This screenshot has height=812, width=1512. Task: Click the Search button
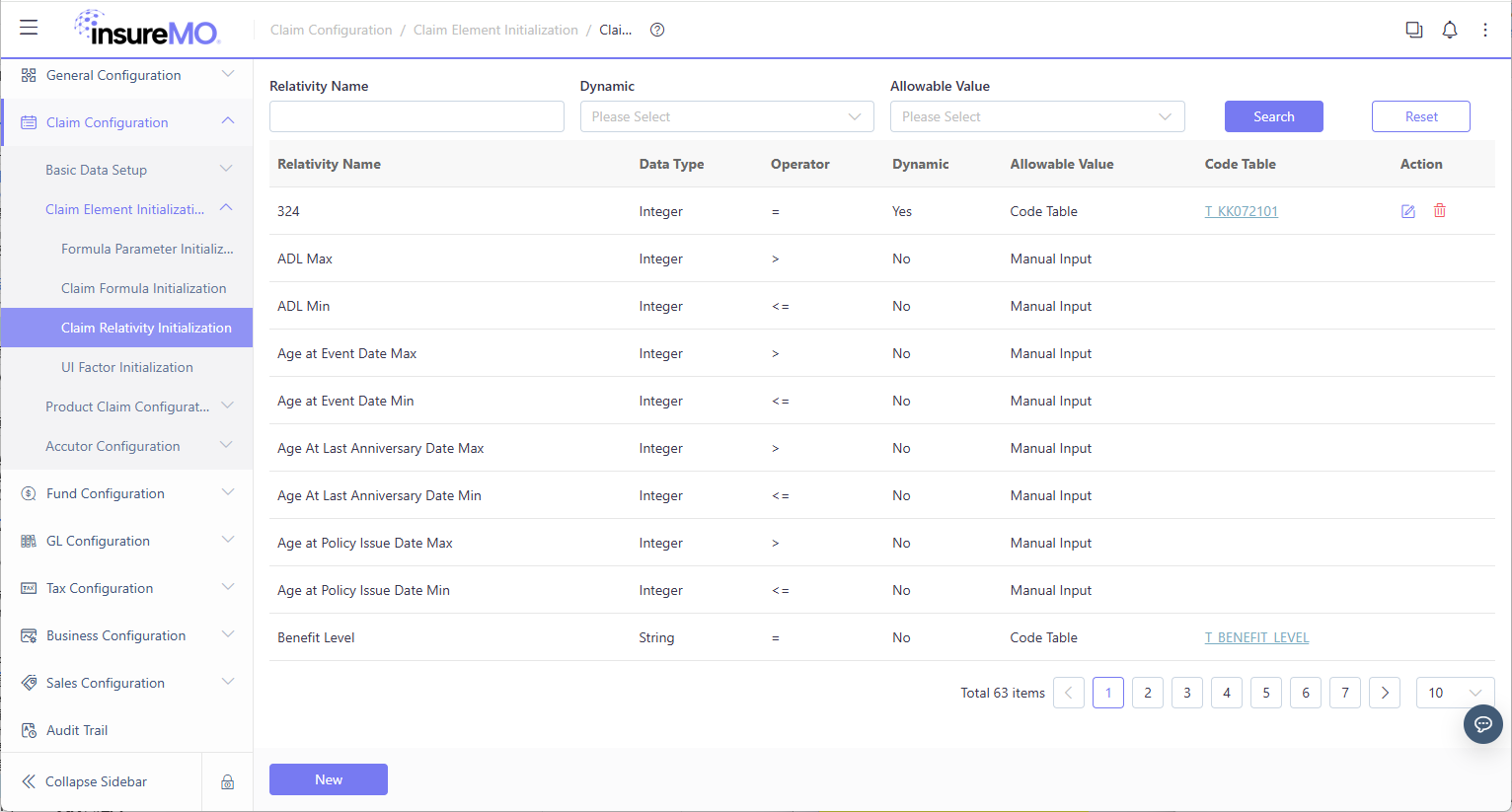point(1273,116)
